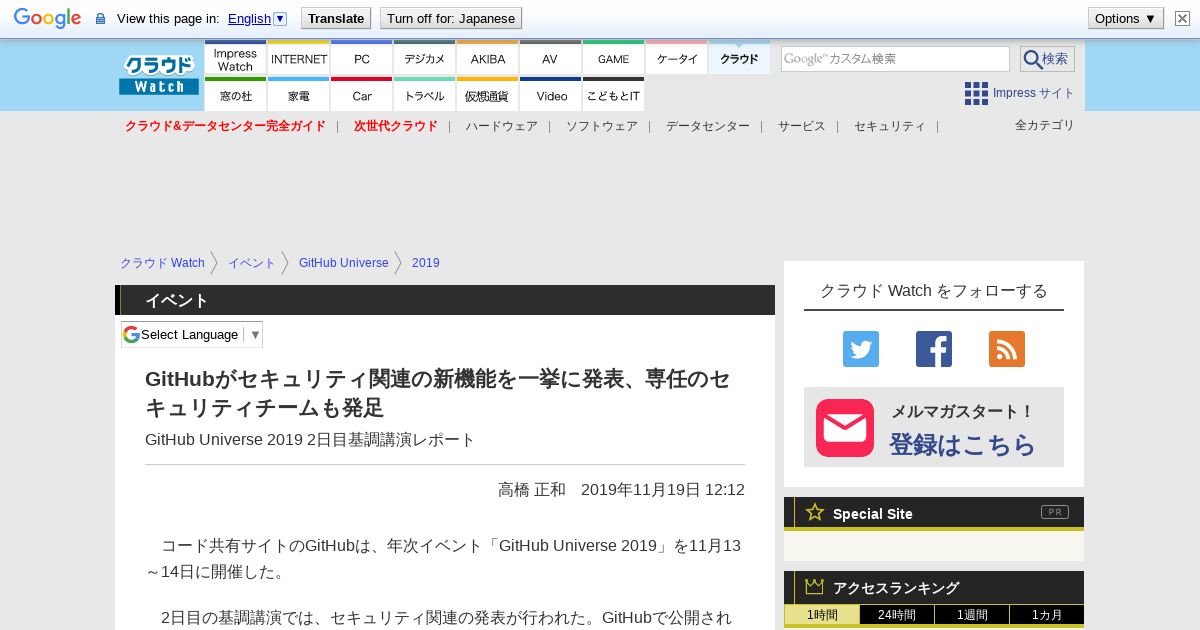Open the Impress site grid icon

[x=976, y=93]
